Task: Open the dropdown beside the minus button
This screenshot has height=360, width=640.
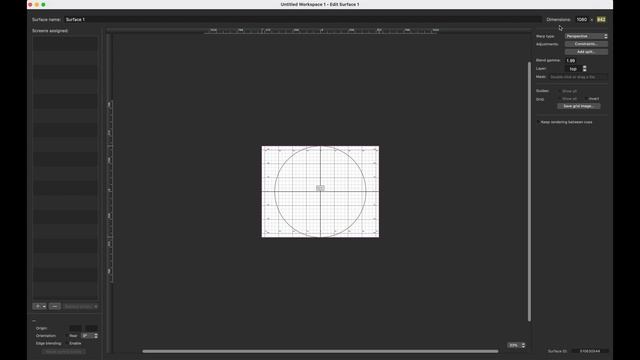Action: 81,306
